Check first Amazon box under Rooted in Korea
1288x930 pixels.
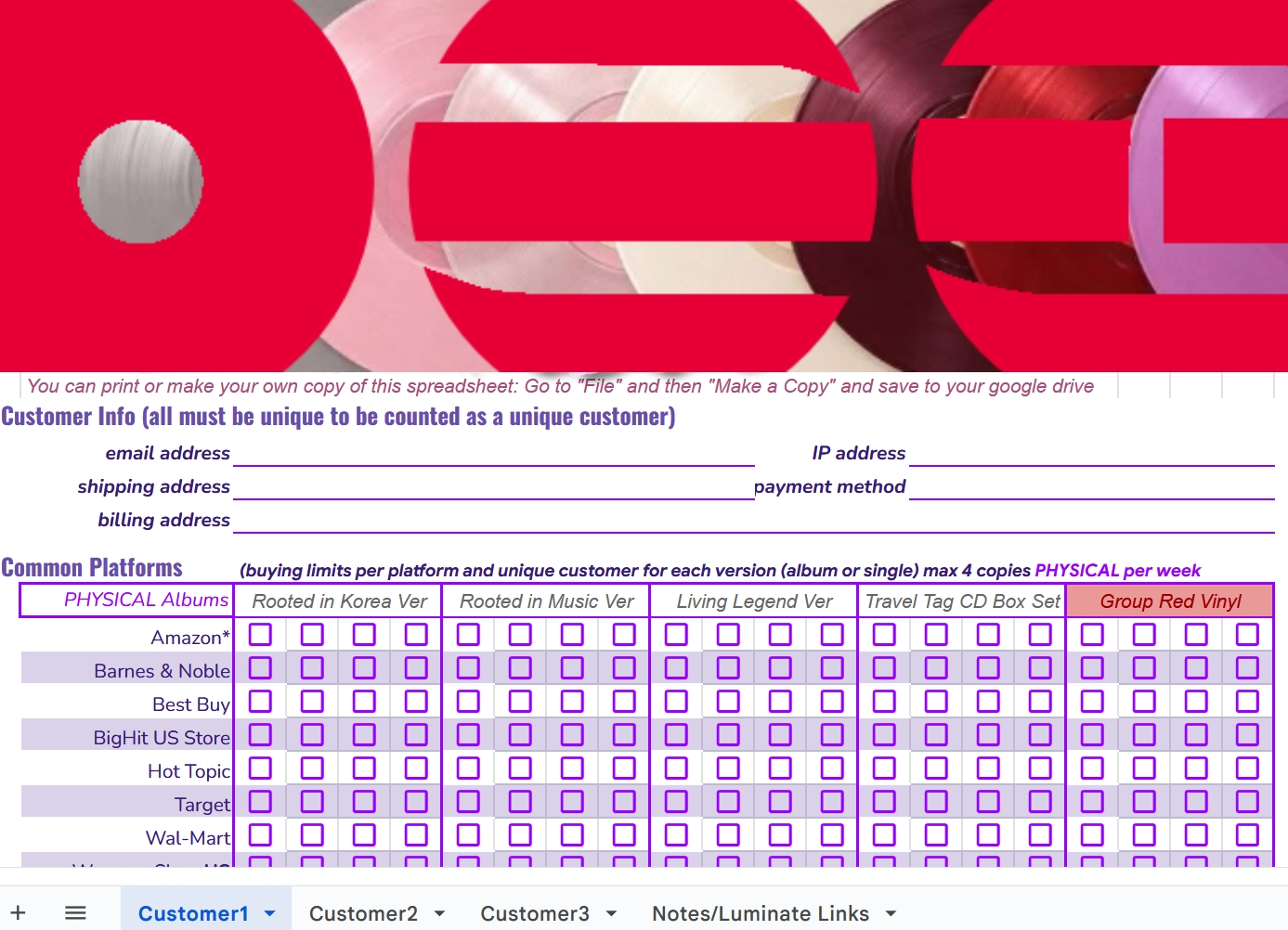pos(261,634)
